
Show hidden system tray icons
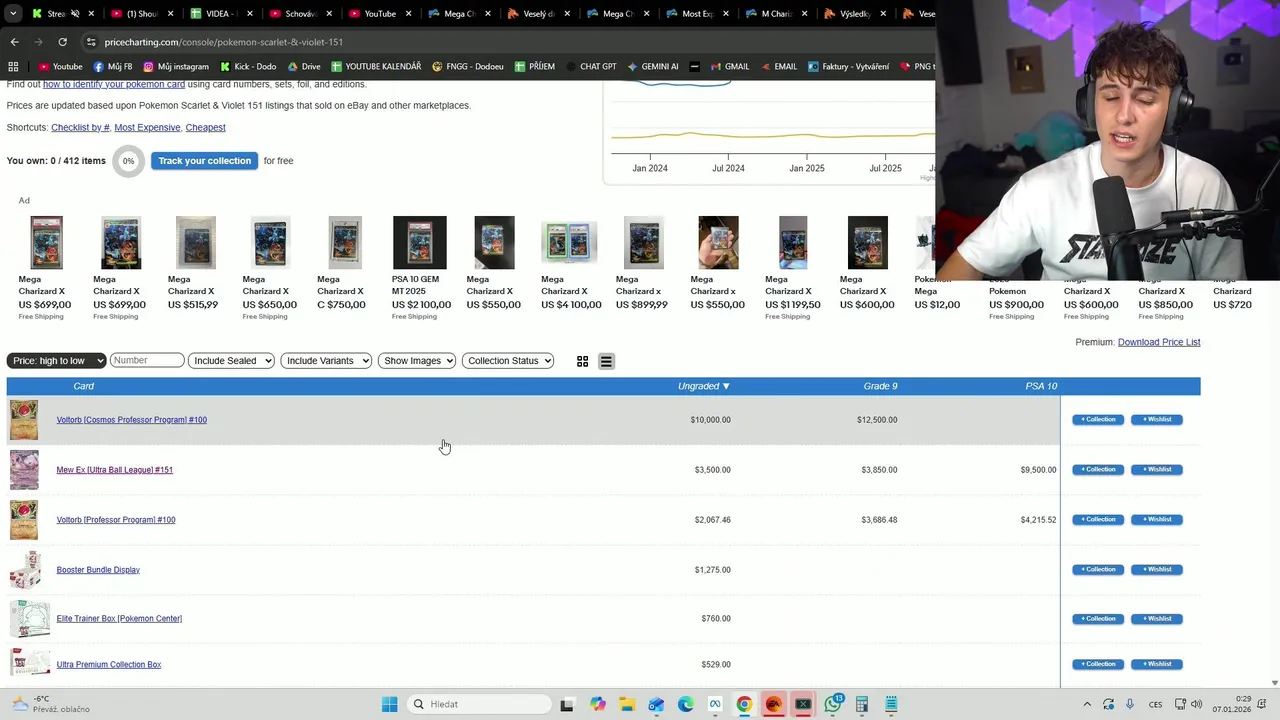click(1087, 704)
